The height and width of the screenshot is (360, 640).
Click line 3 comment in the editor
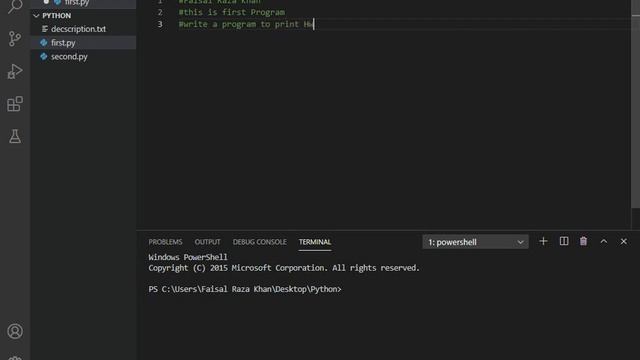tap(246, 24)
